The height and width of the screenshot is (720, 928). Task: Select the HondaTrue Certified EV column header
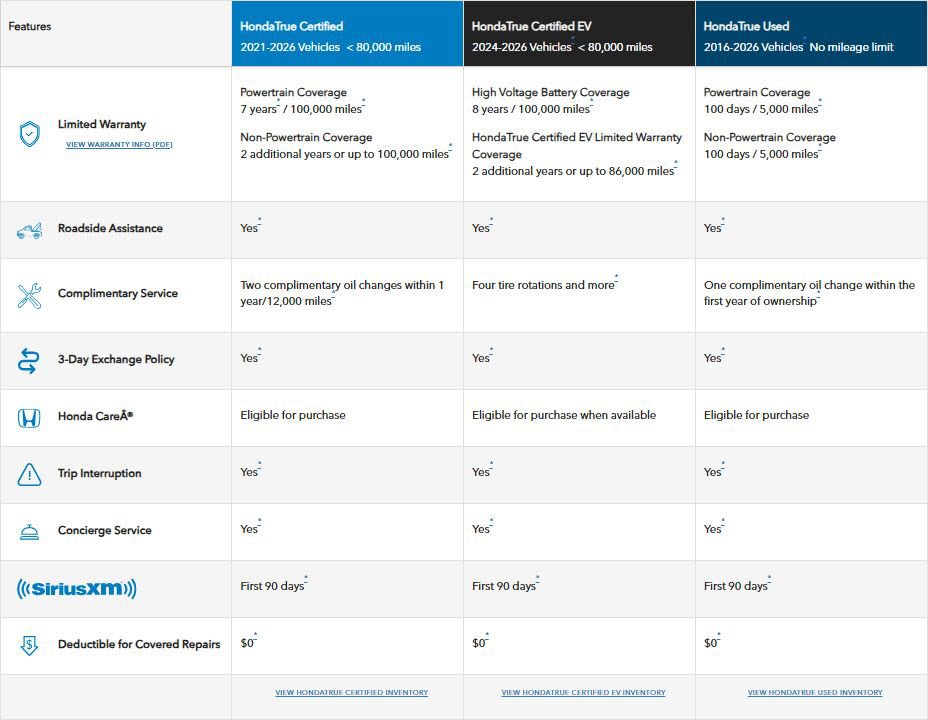pos(579,35)
